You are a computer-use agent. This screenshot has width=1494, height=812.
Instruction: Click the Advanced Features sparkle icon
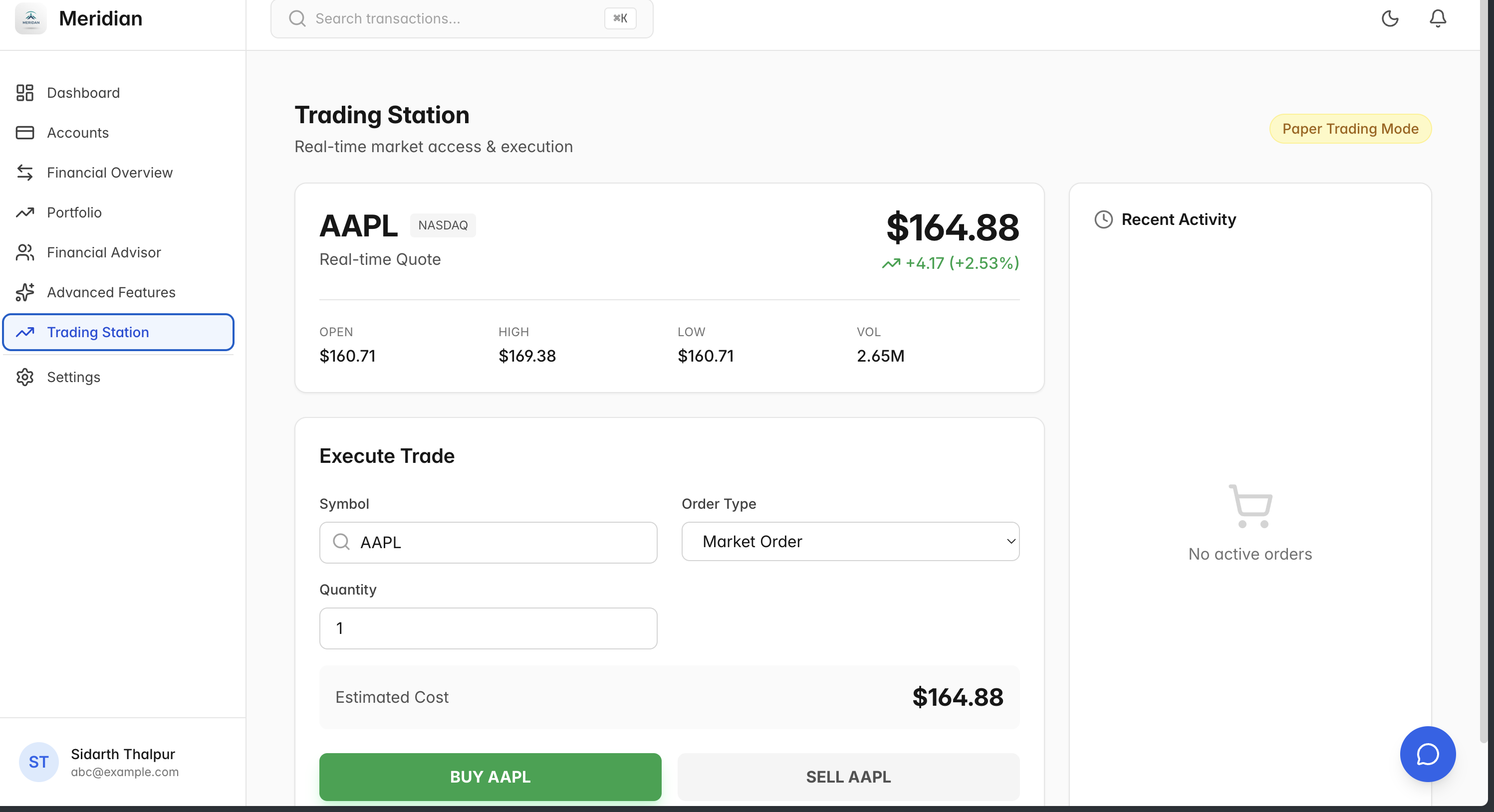coord(25,292)
